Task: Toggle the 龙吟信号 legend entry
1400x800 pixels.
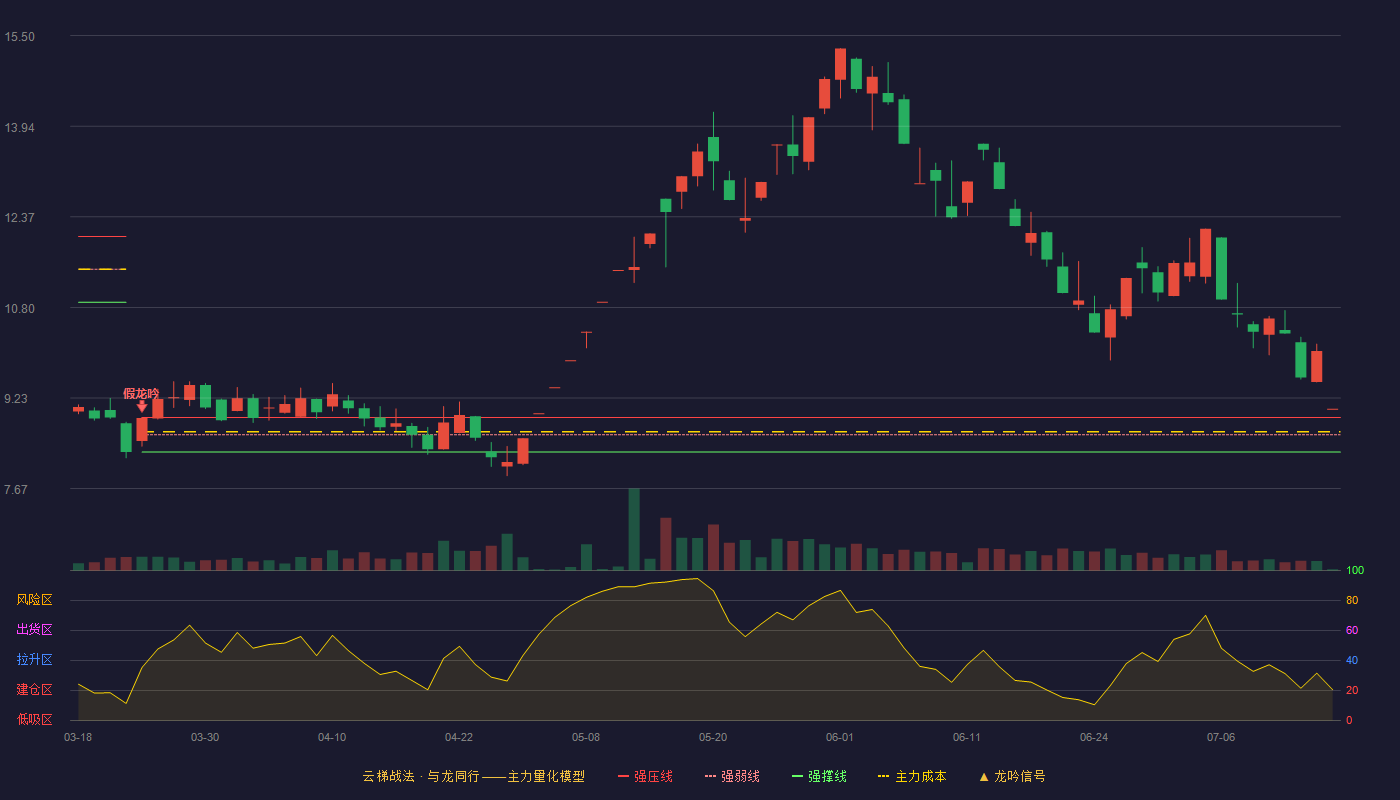Action: coord(1012,776)
